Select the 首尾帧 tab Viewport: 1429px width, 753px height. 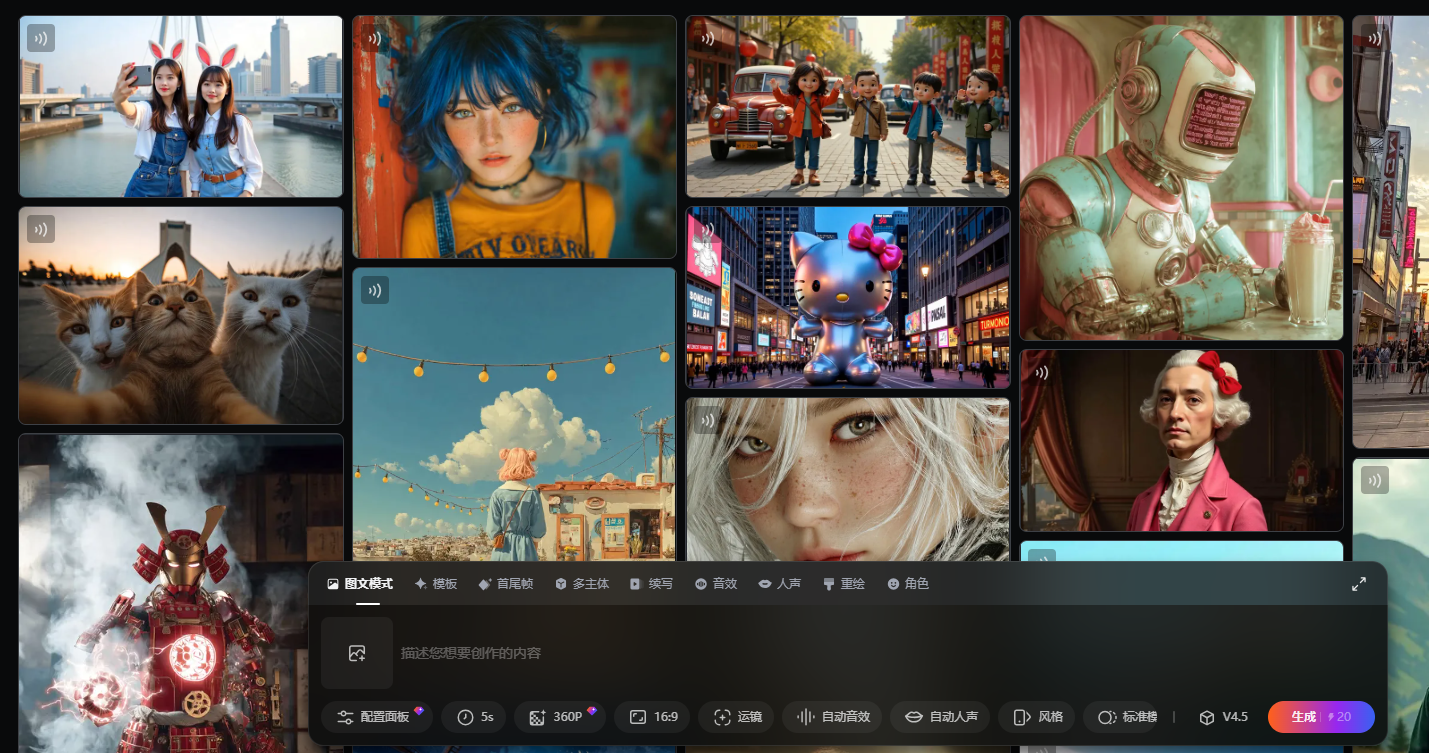point(506,584)
